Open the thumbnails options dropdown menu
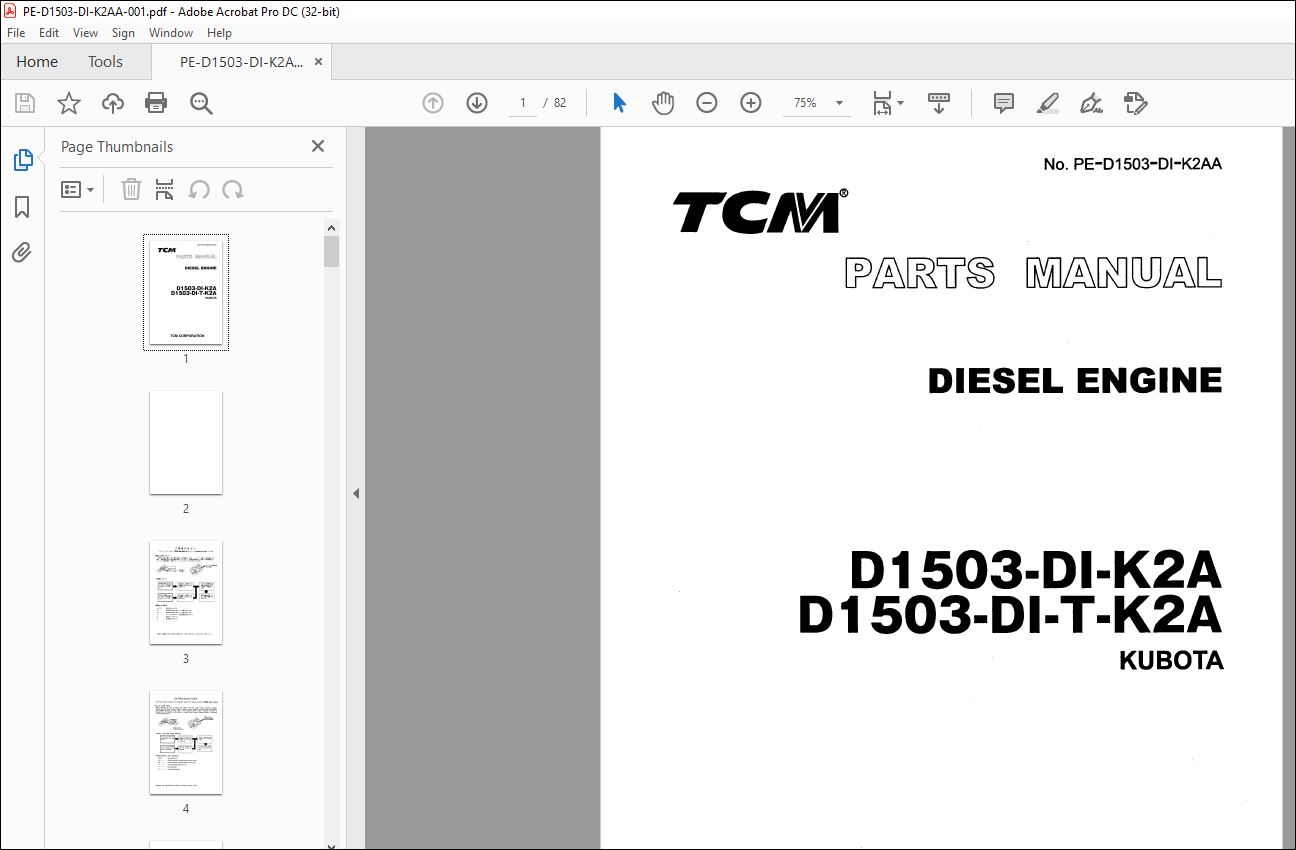The height and width of the screenshot is (850, 1296). click(x=77, y=189)
